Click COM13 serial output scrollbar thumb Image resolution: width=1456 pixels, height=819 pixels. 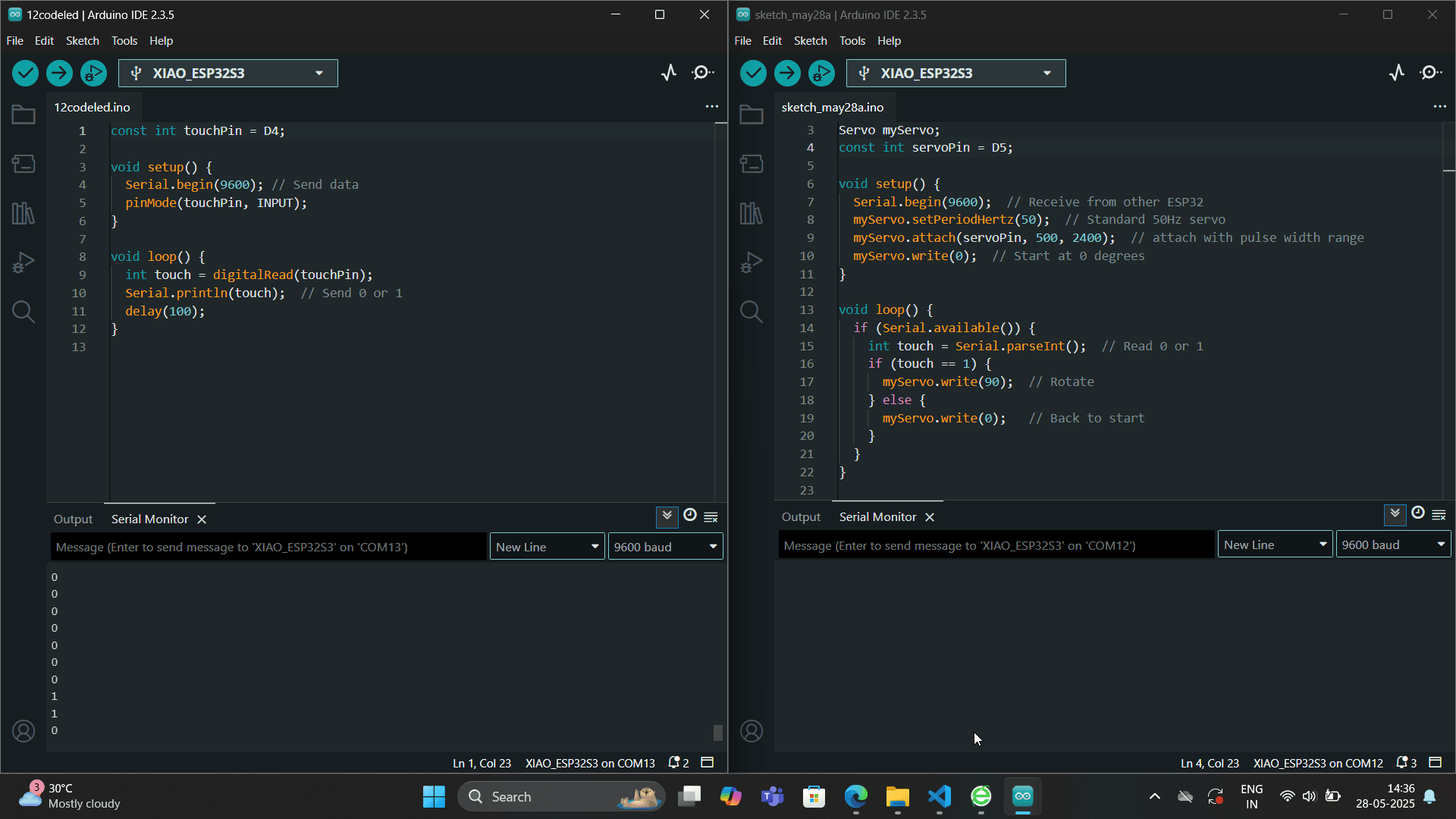(x=717, y=733)
